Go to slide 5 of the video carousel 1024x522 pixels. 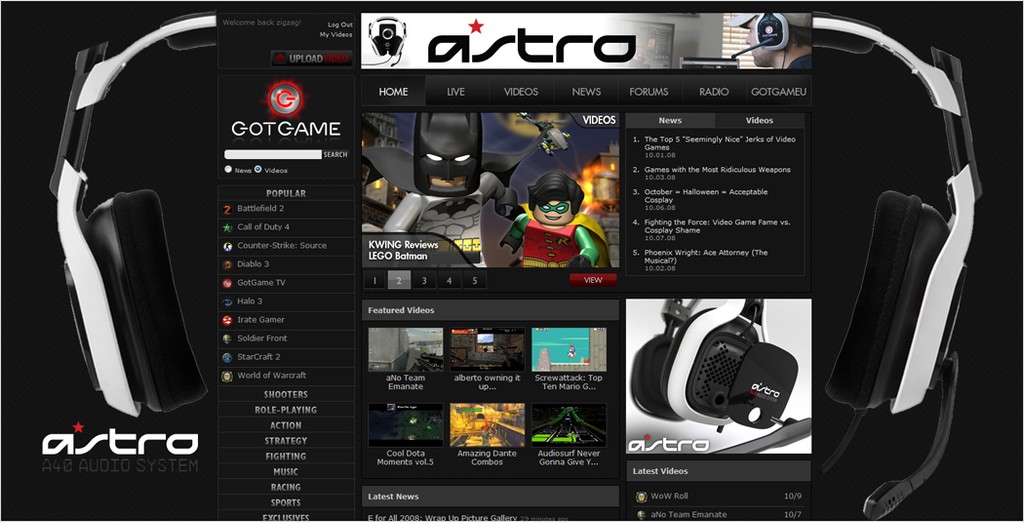pyautogui.click(x=474, y=280)
